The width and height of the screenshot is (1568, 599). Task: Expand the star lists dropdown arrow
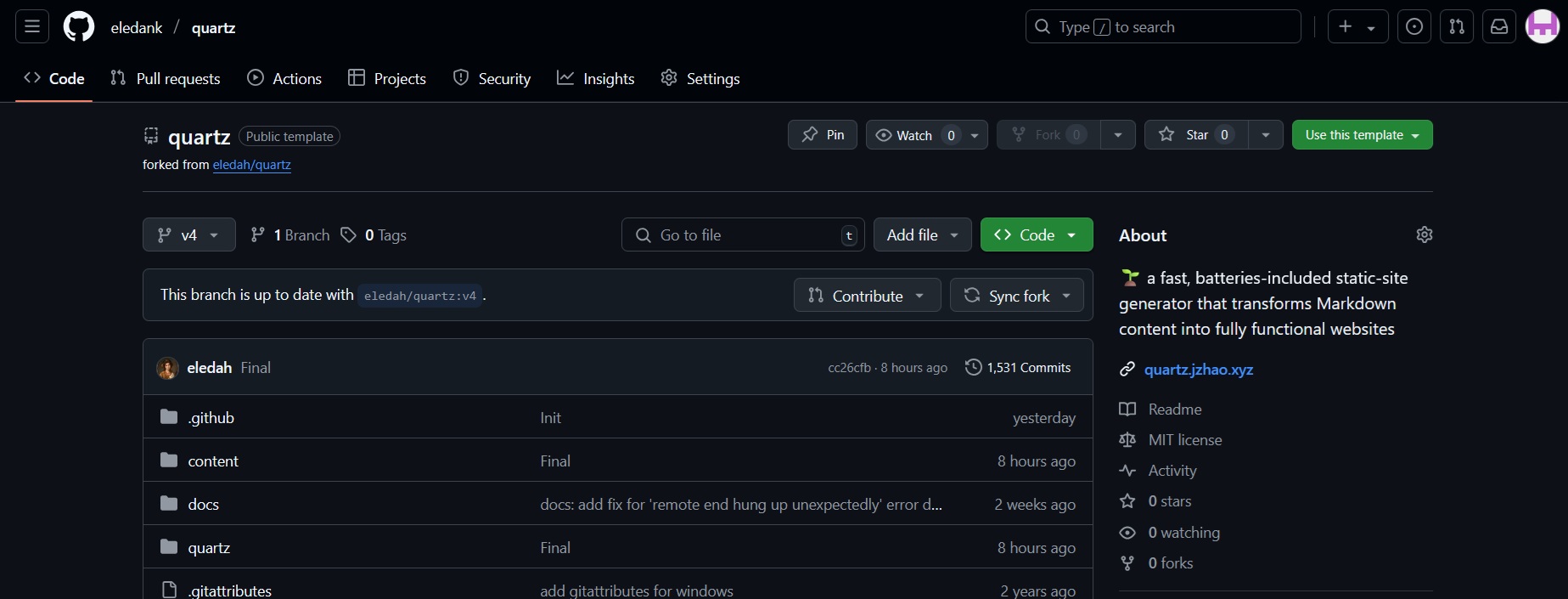[x=1266, y=135]
